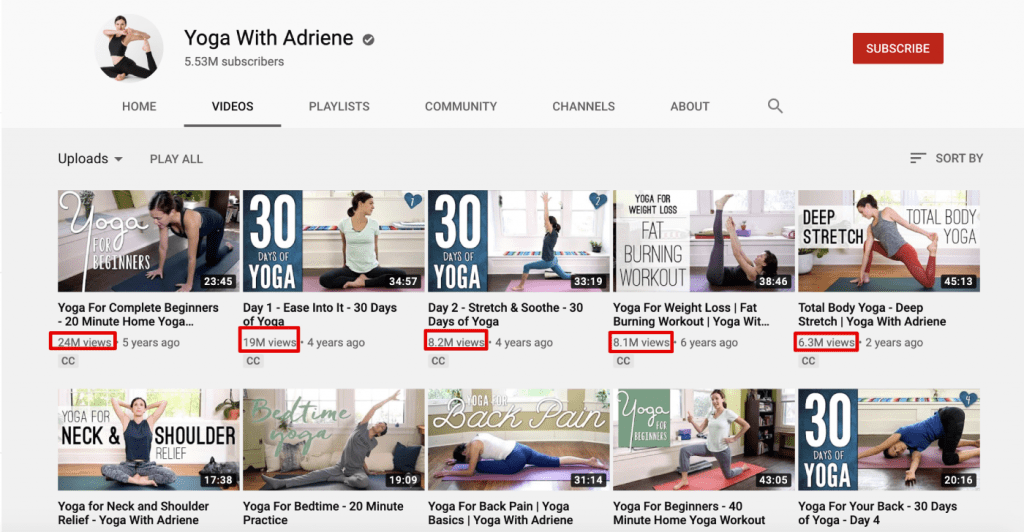Go to the COMMUNITY tab

(461, 106)
